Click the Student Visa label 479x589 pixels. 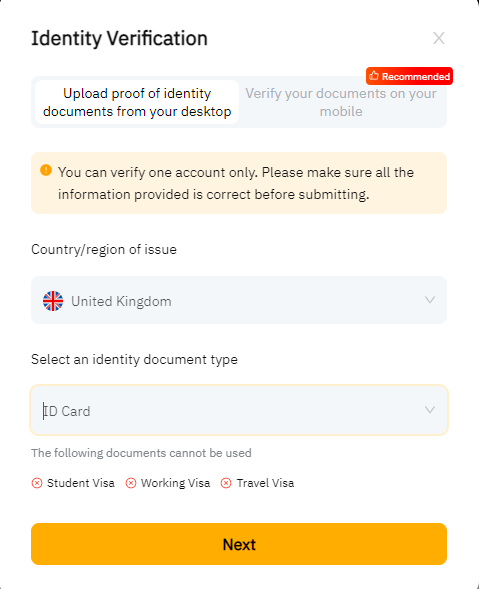pyautogui.click(x=81, y=483)
